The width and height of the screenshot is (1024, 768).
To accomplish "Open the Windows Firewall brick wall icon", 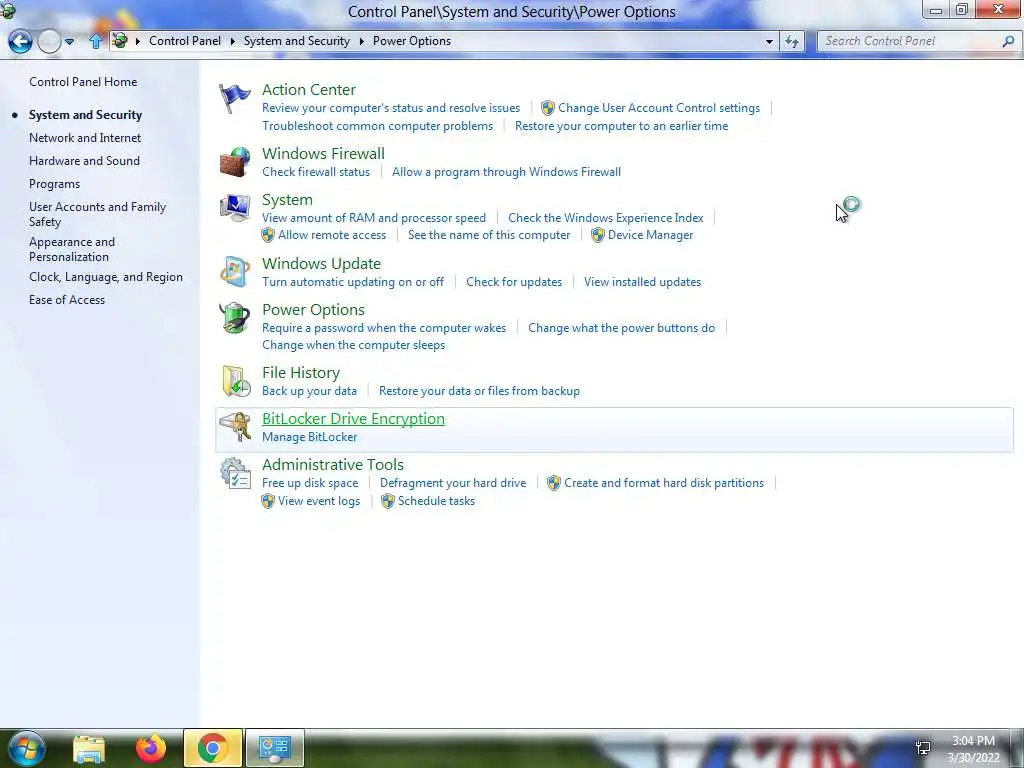I will click(234, 162).
